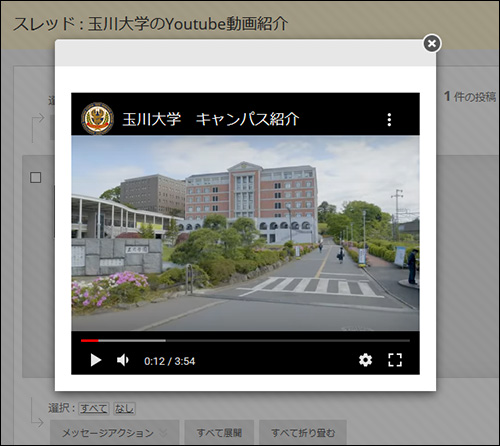Image resolution: width=500 pixels, height=446 pixels.
Task: Switch the video to fullscreen
Action: 395,360
